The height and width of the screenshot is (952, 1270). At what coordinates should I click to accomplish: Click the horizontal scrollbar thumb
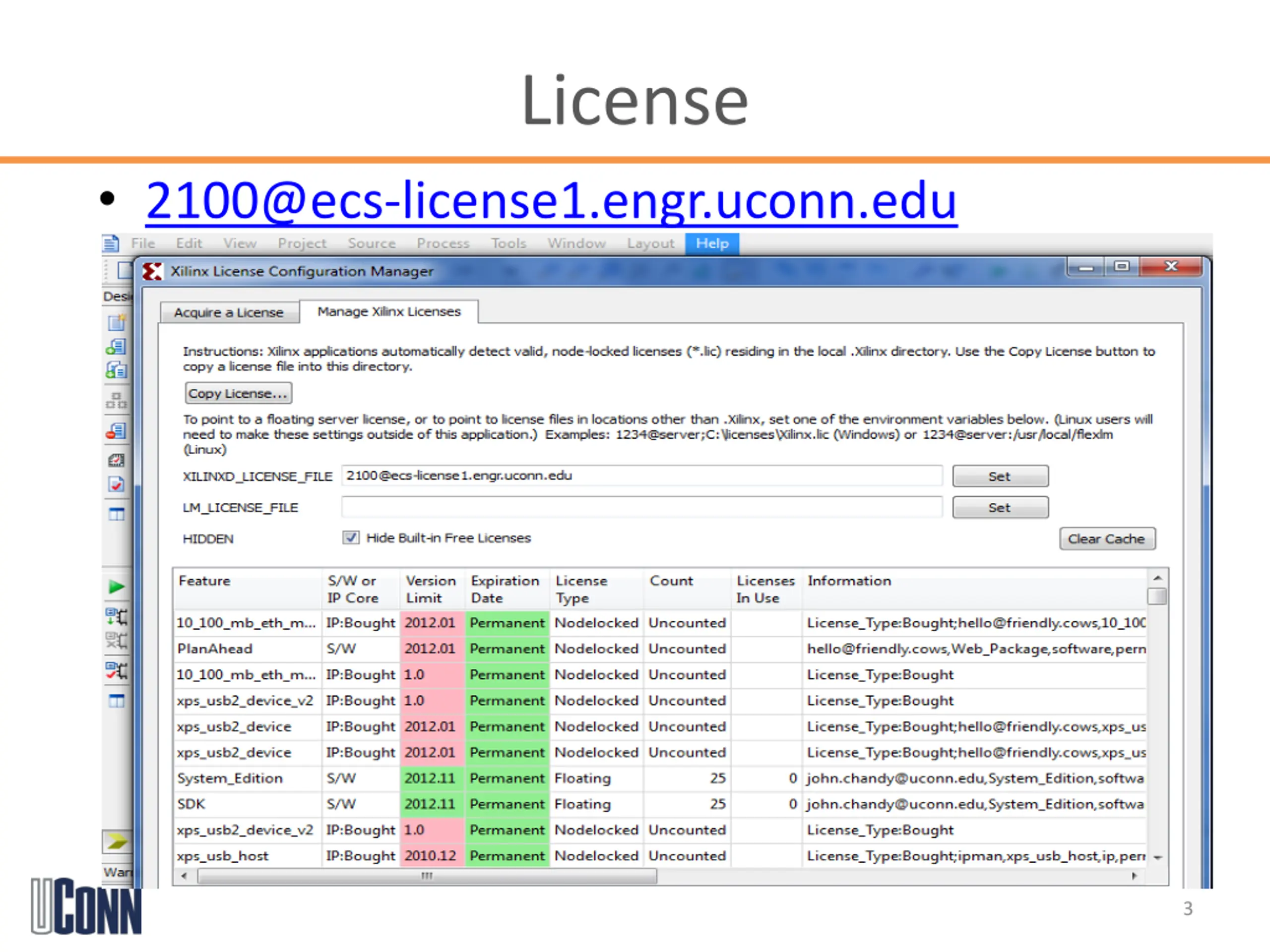pos(427,876)
